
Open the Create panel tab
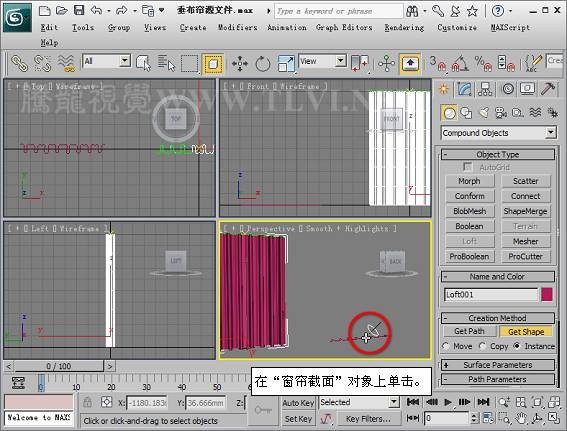(x=443, y=89)
